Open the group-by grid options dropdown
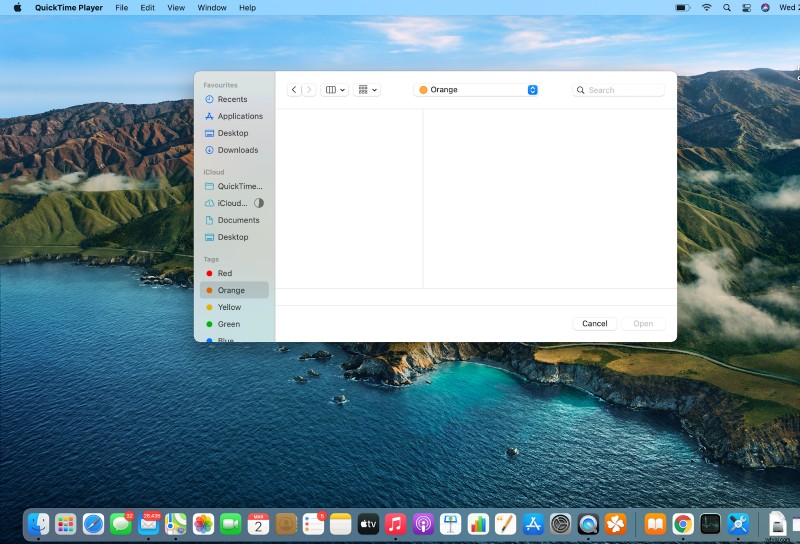The width and height of the screenshot is (800, 544). tap(367, 90)
